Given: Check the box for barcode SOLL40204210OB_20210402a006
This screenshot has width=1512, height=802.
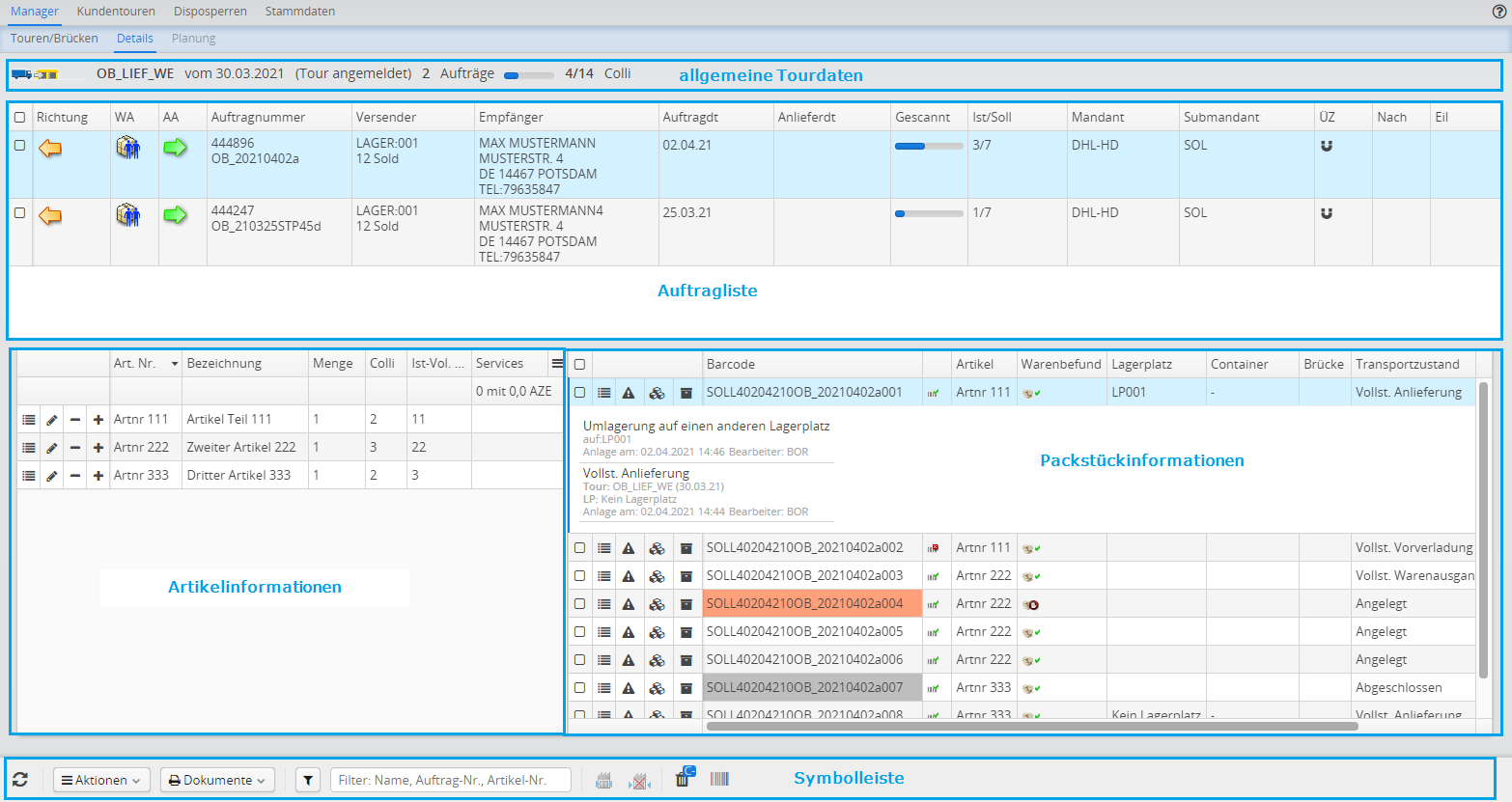Looking at the screenshot, I should tap(580, 660).
